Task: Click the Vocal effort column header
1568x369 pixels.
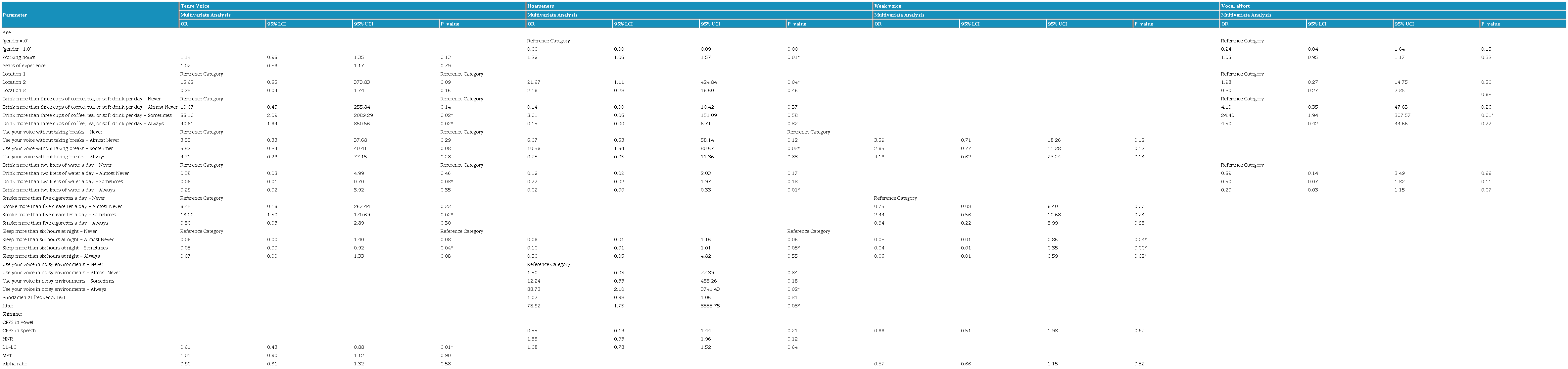Action: (x=1235, y=6)
